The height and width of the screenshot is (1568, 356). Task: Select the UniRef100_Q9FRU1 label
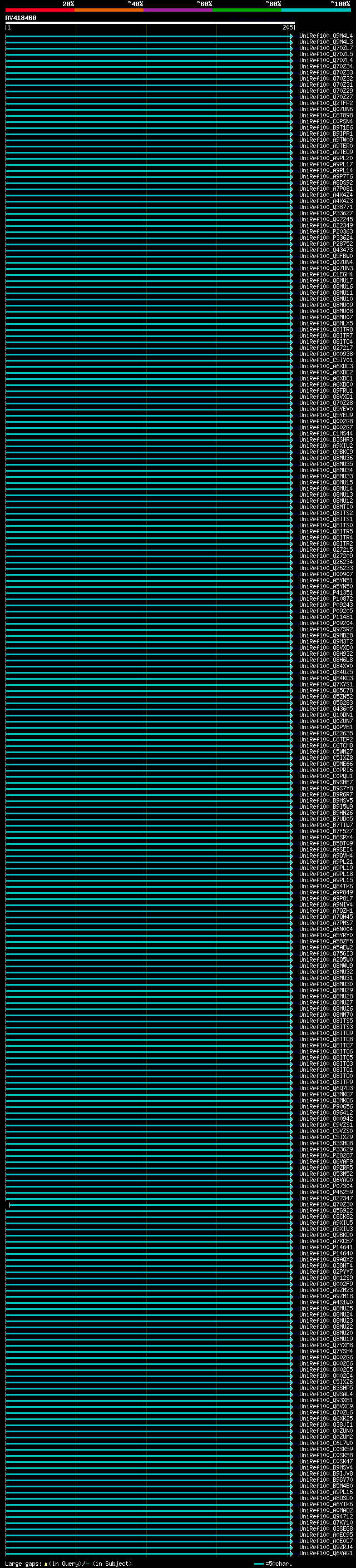[326, 391]
